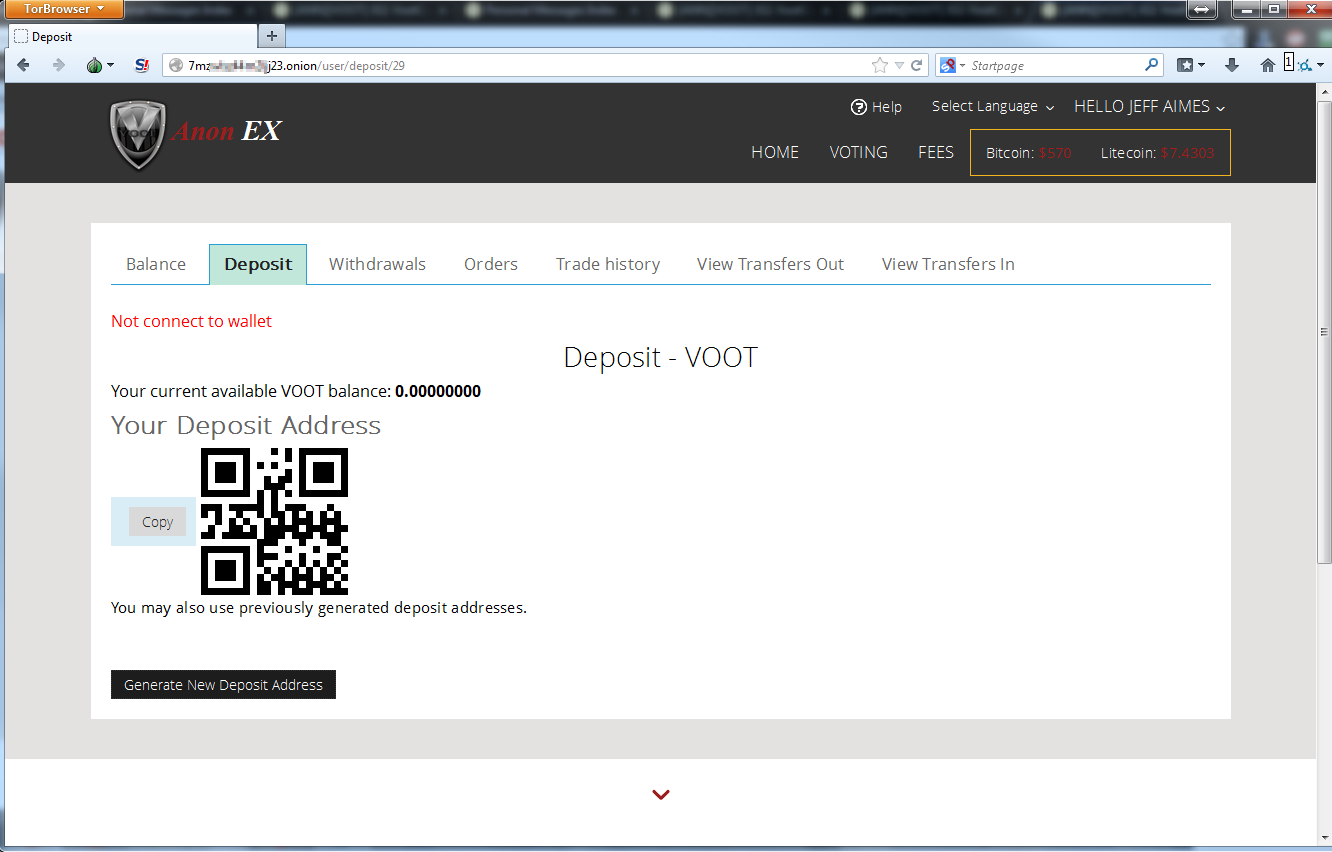Click the Help question mark icon
The height and width of the screenshot is (852, 1332).
(x=858, y=107)
